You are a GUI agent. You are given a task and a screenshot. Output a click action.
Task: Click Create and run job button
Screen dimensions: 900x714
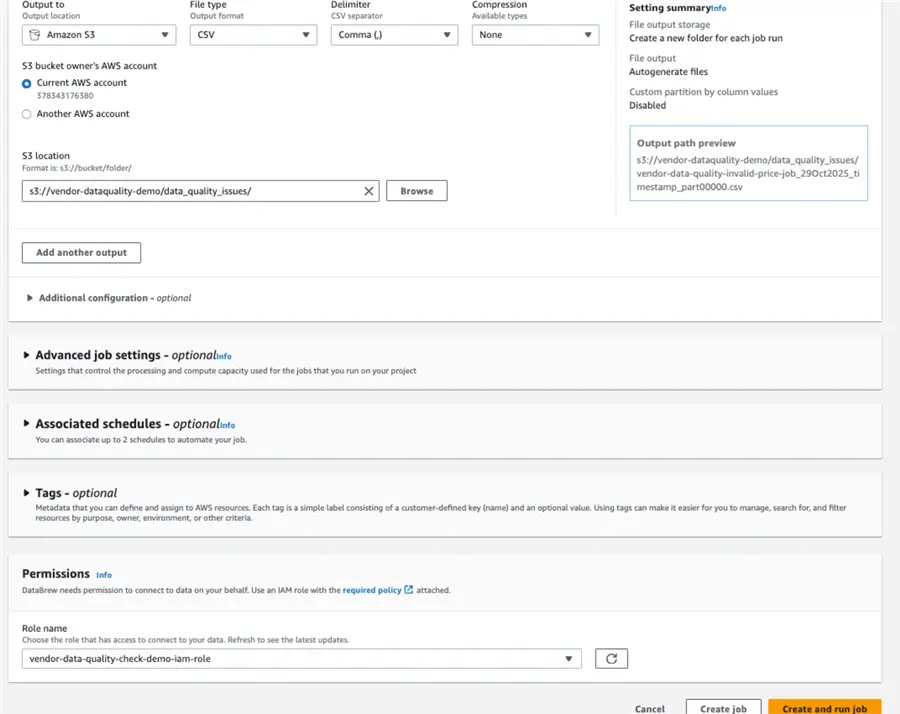point(824,708)
